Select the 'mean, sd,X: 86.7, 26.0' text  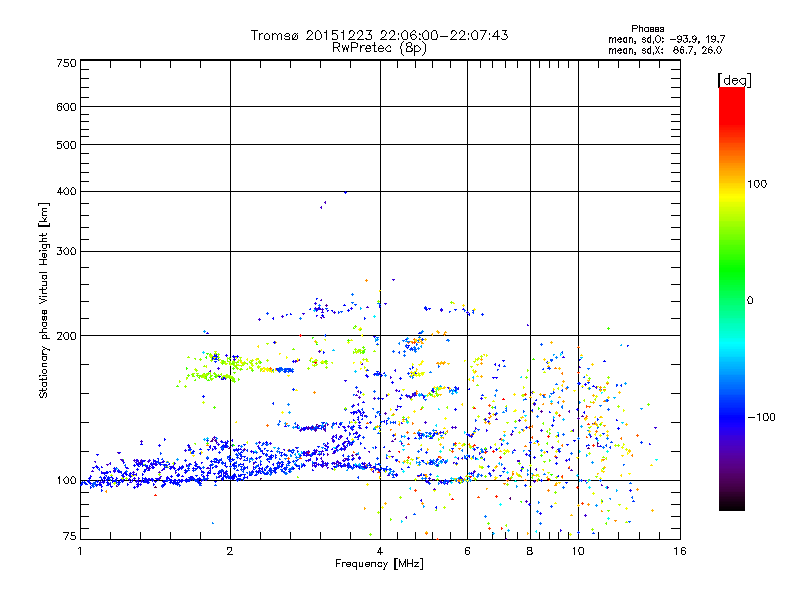665,50
